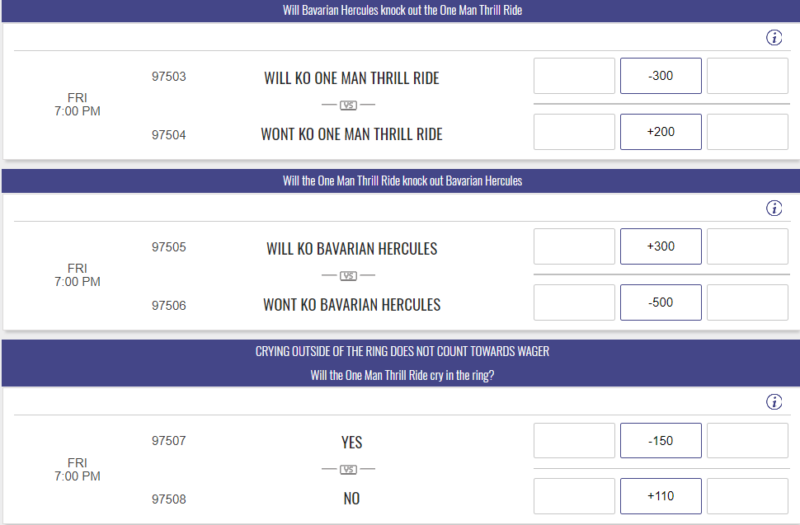Click empty box left of -500 odds
Viewport: 800px width, 525px height.
click(x=574, y=303)
